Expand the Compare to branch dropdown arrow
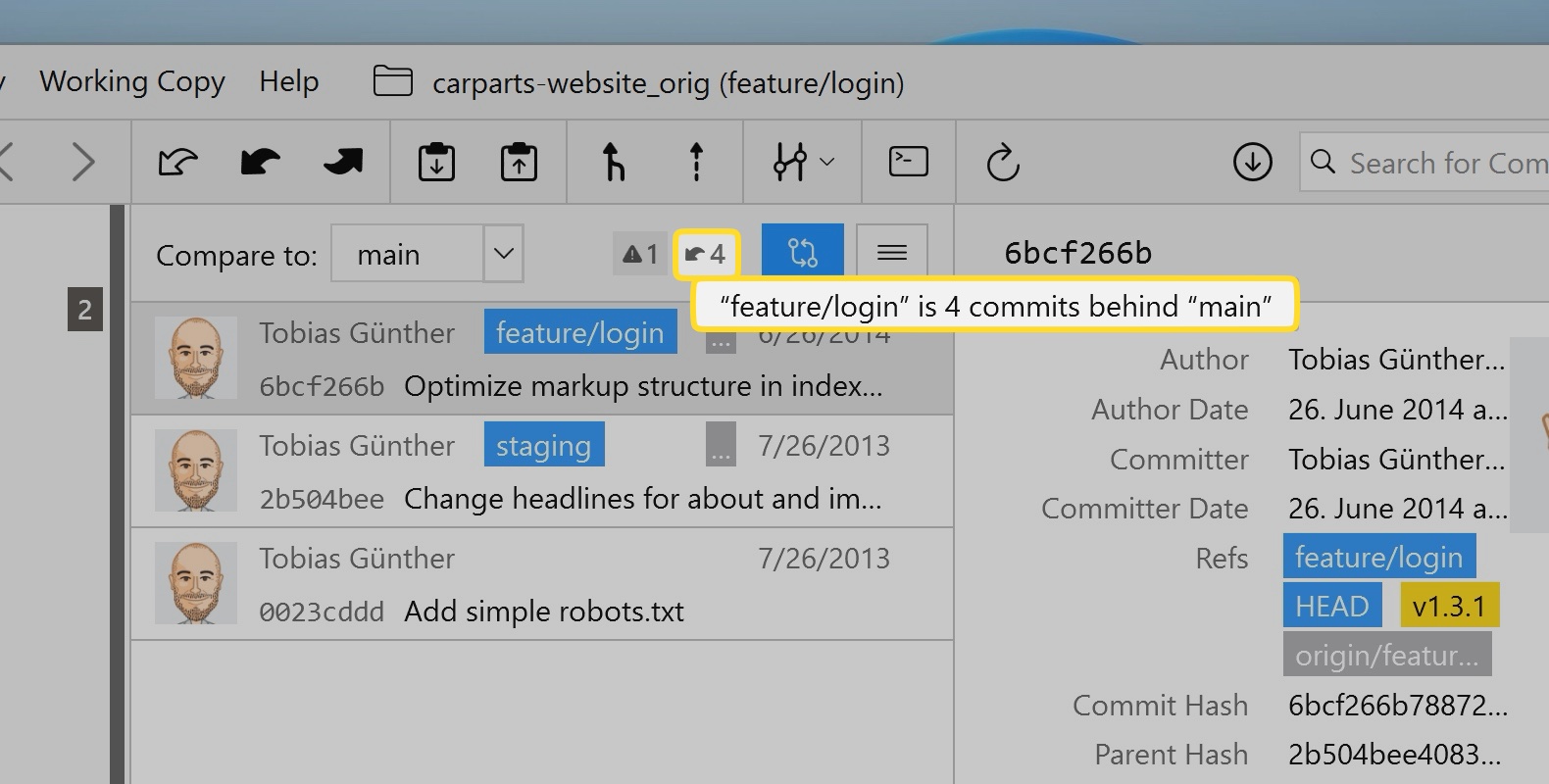 (x=504, y=254)
